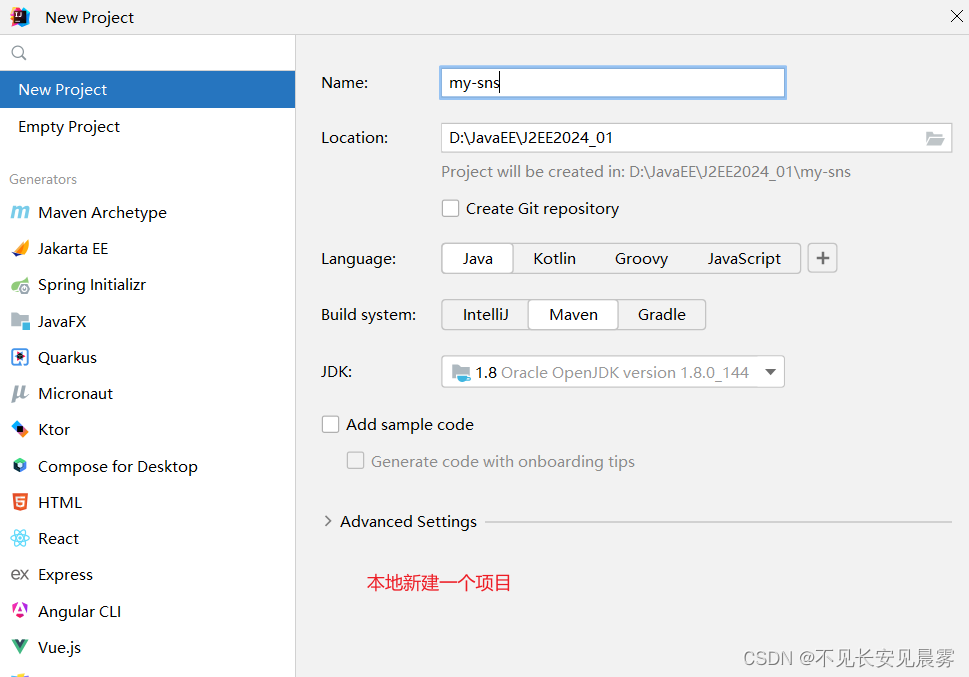This screenshot has height=677, width=969.
Task: Select the Jakarta EE generator
Action: pyautogui.click(x=73, y=249)
